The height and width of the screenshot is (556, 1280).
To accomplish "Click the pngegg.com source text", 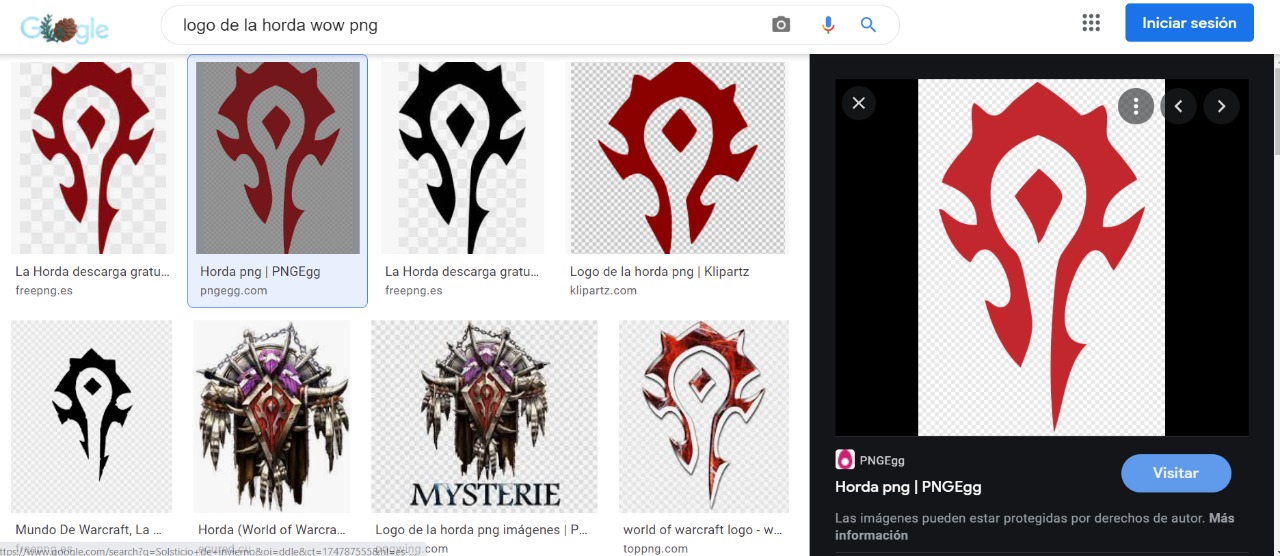I will pos(234,290).
